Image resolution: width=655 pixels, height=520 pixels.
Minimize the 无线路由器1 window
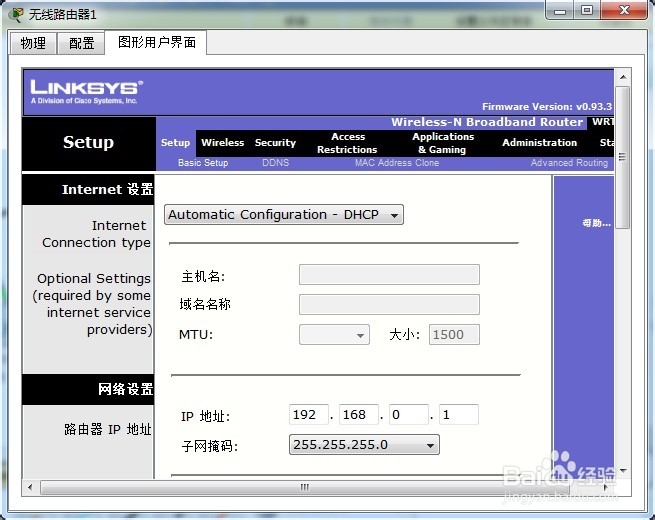click(560, 10)
